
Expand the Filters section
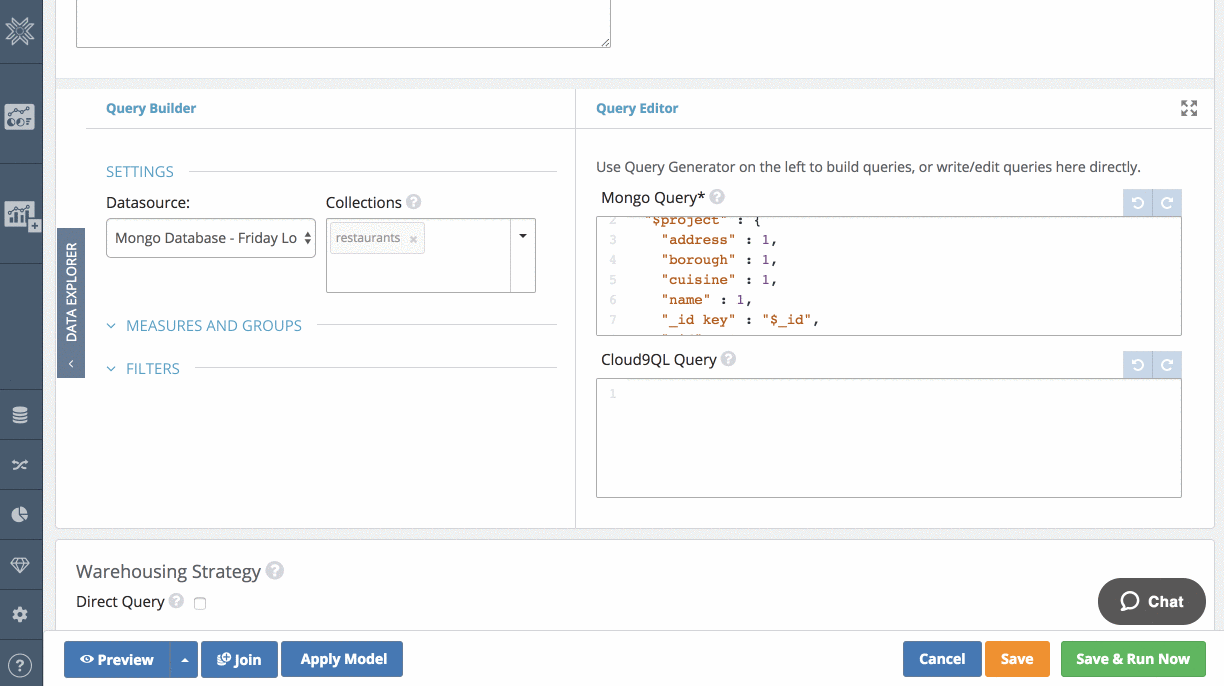pos(143,368)
